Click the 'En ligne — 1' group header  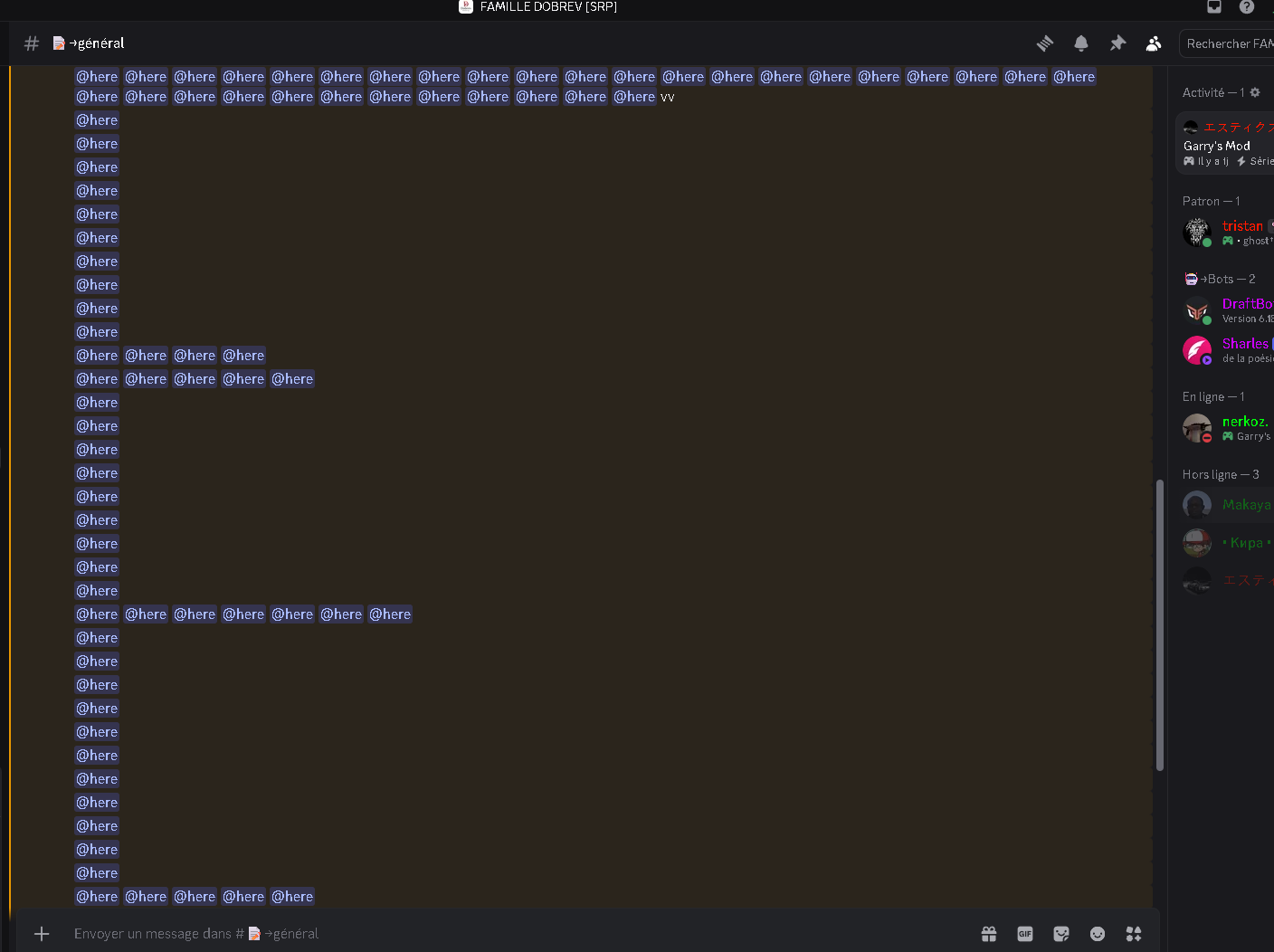click(1213, 396)
